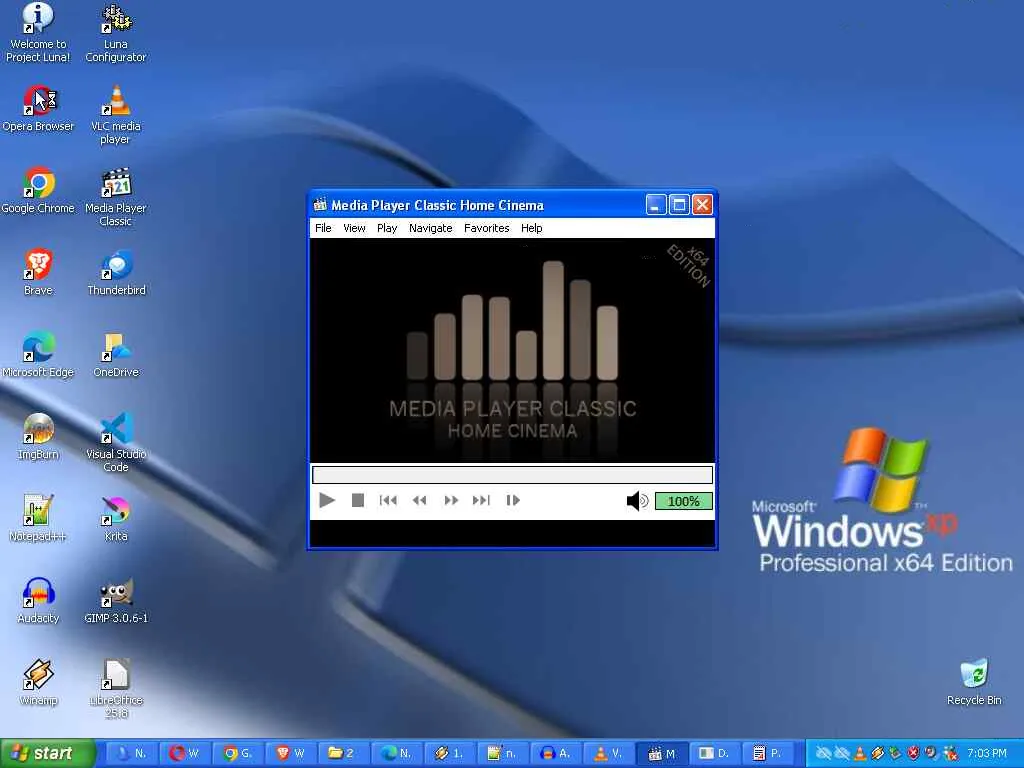1024x768 pixels.
Task: Click red security shield tray icon
Action: point(914,754)
